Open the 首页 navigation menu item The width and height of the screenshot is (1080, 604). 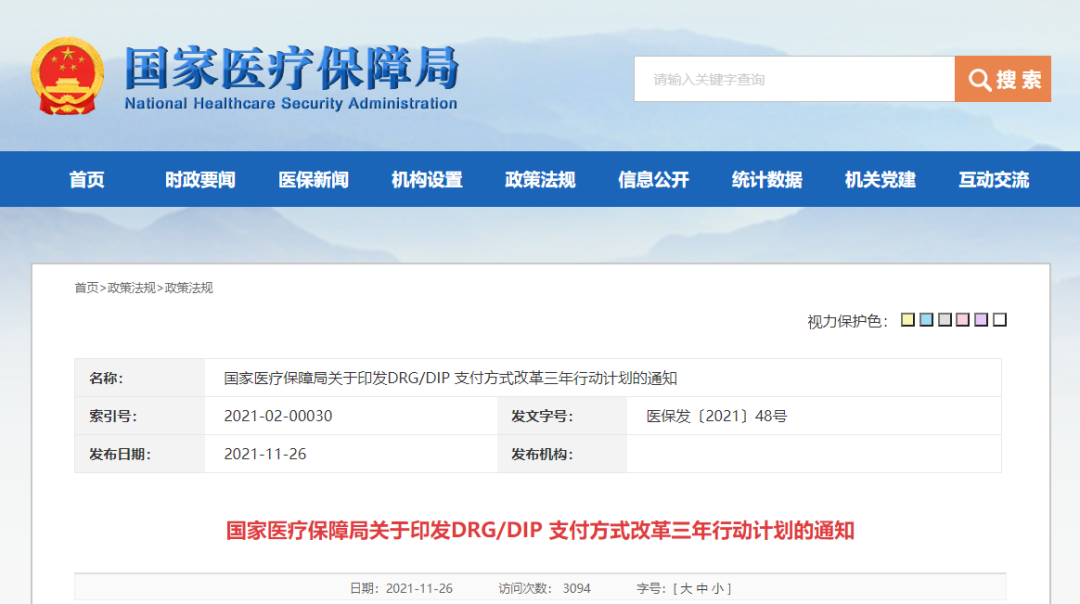tap(87, 180)
